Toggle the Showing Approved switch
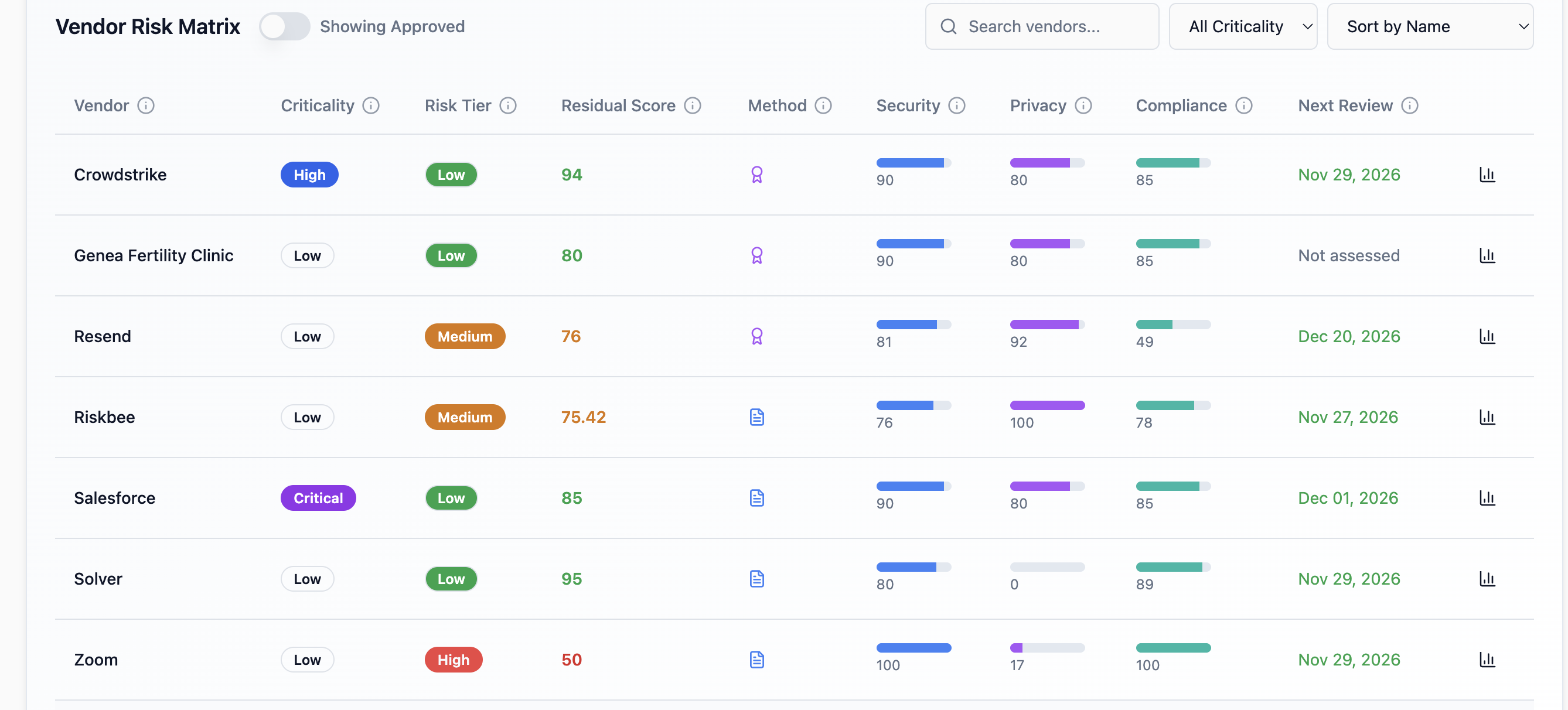Screen dimensions: 1568x710 click(x=284, y=27)
